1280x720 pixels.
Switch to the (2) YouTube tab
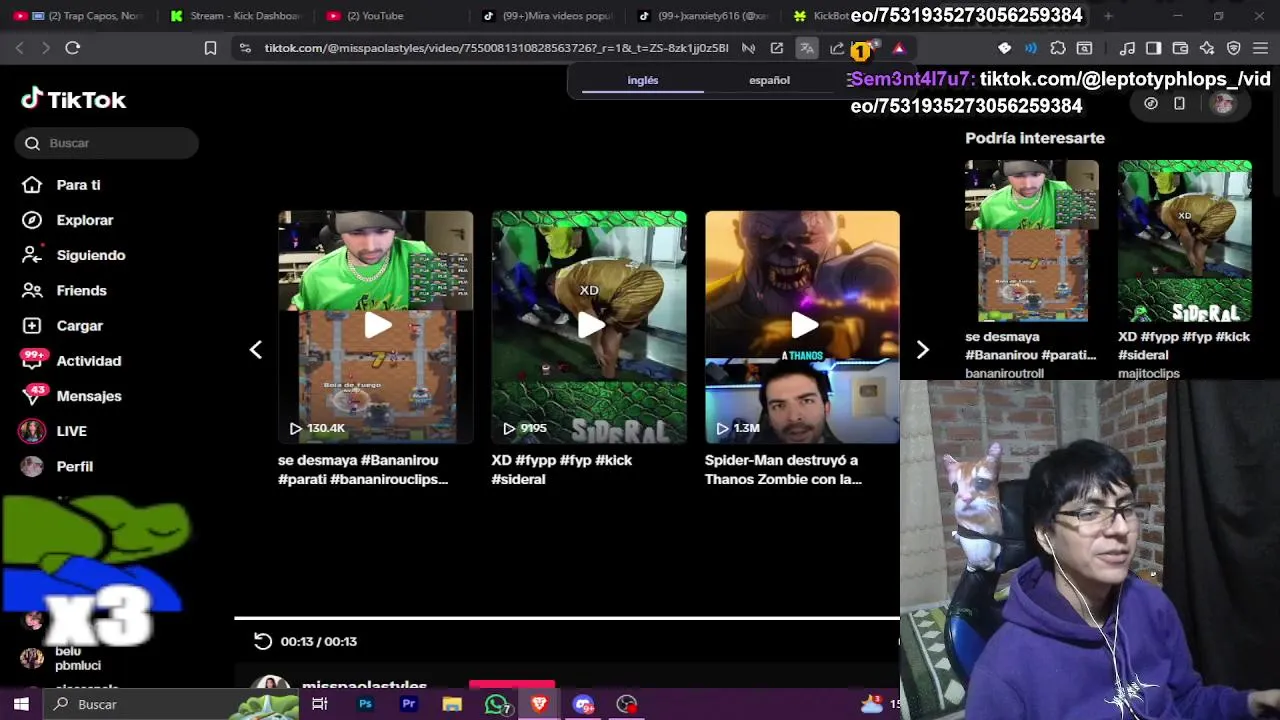[x=390, y=16]
